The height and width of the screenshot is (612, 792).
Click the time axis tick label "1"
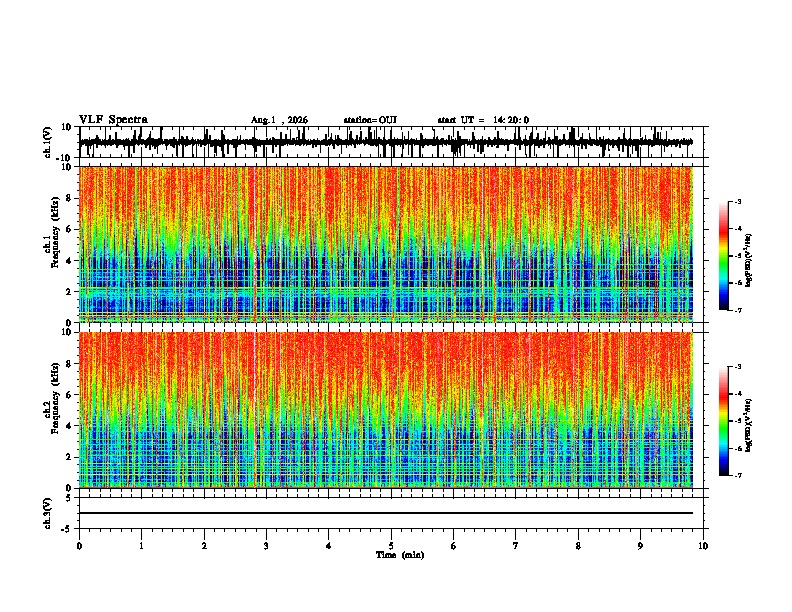point(142,546)
